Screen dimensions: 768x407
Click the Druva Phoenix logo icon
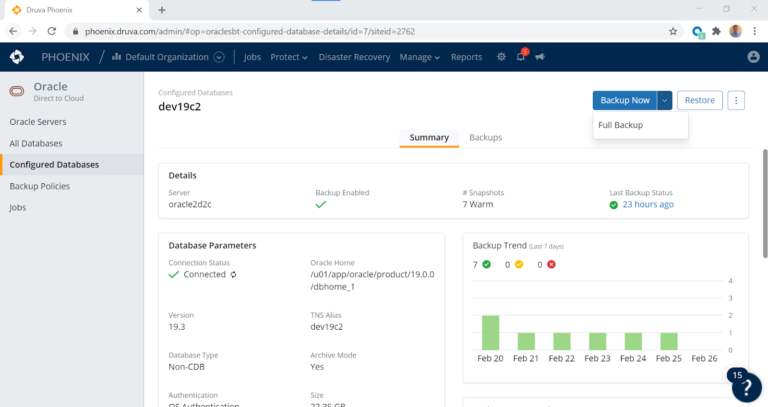click(17, 57)
